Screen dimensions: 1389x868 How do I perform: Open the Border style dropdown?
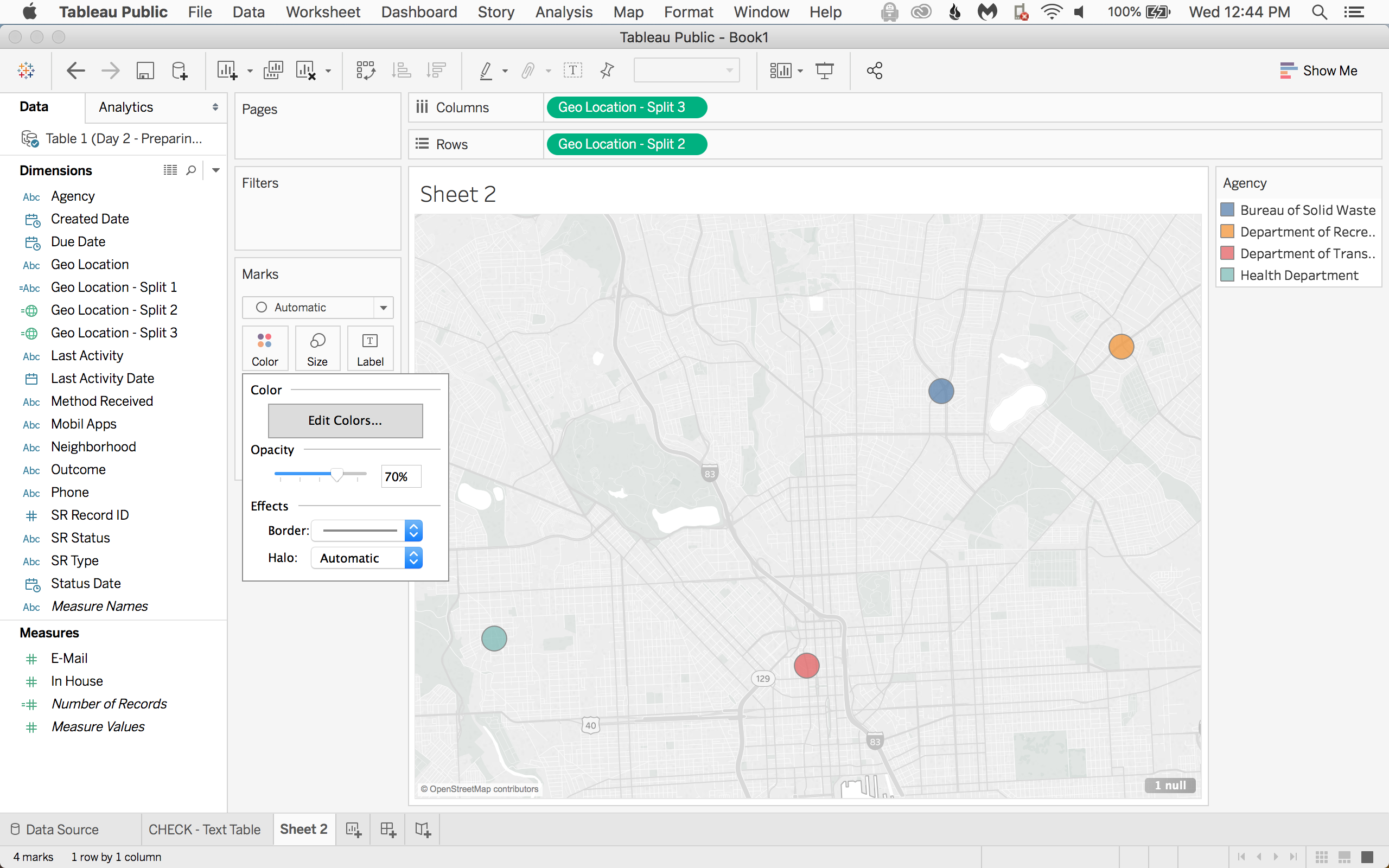pos(367,531)
